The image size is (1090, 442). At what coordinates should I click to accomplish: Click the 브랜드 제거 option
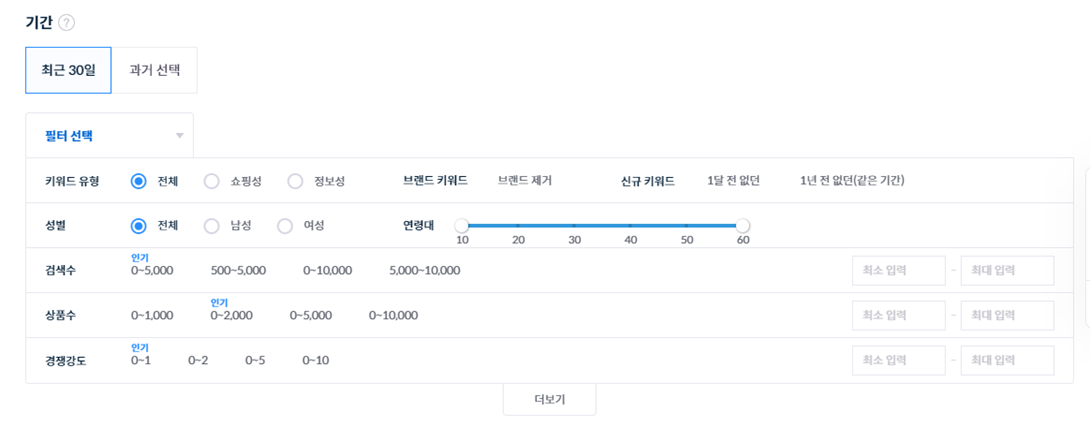[525, 181]
